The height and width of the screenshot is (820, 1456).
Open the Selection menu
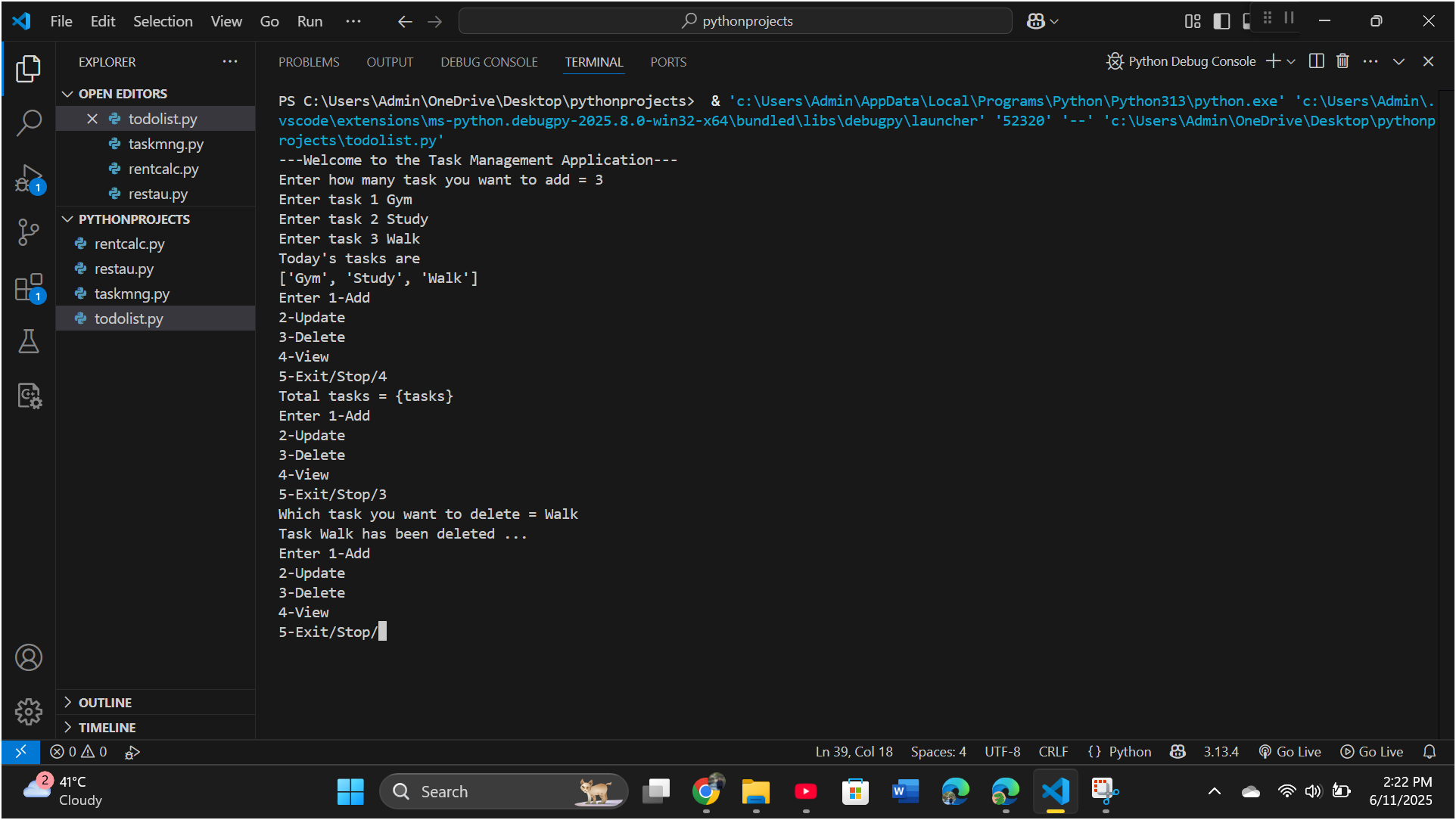coord(163,21)
